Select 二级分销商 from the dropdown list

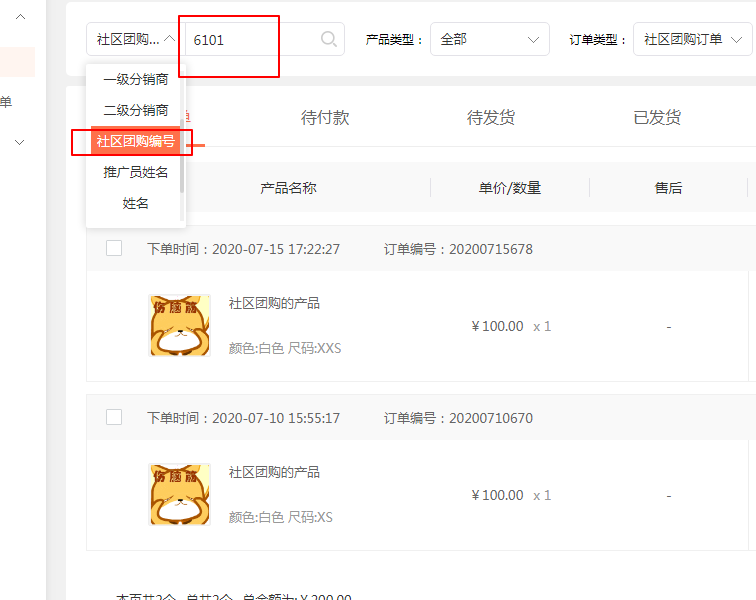[x=135, y=110]
